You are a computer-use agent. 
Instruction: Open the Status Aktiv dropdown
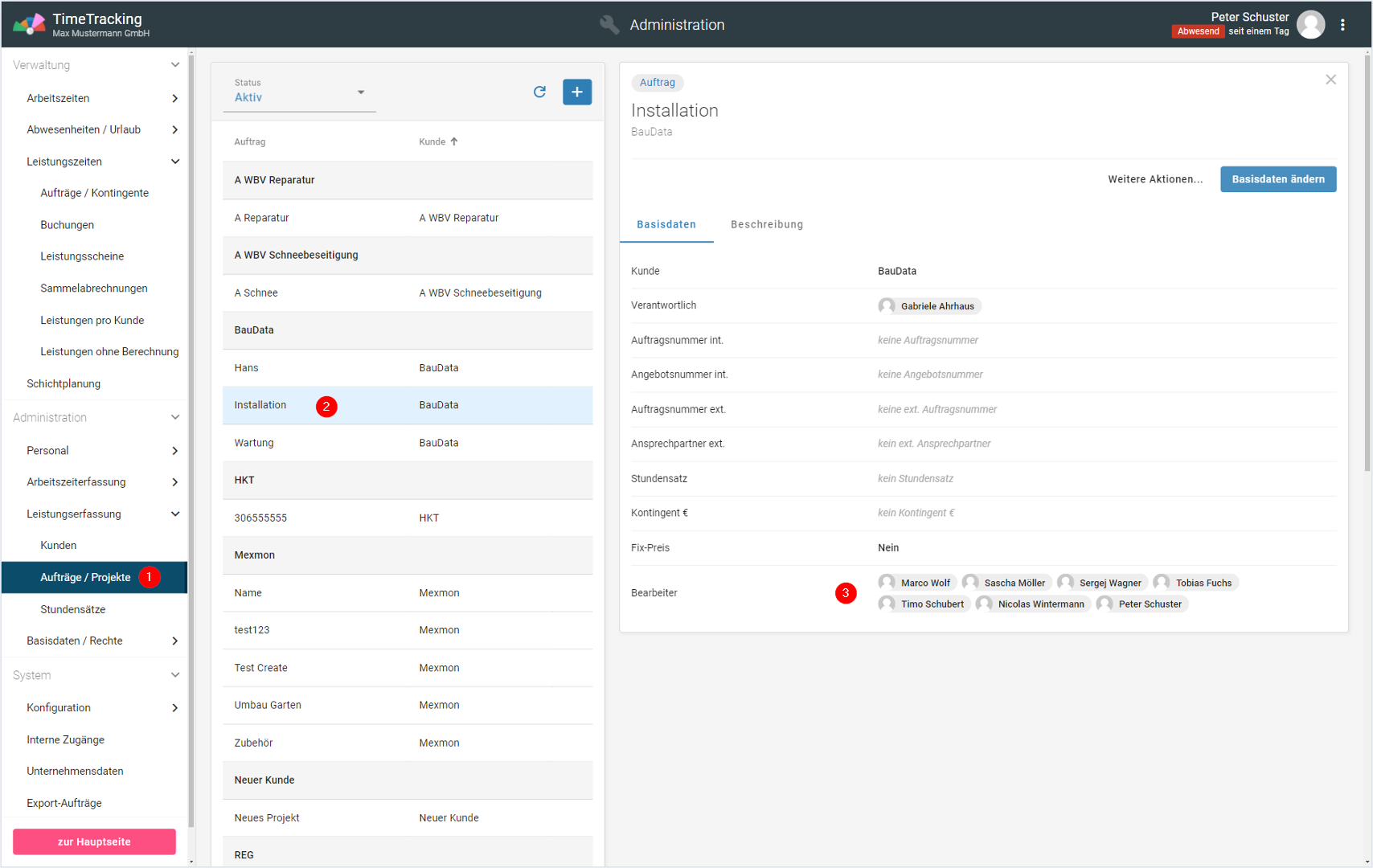299,92
